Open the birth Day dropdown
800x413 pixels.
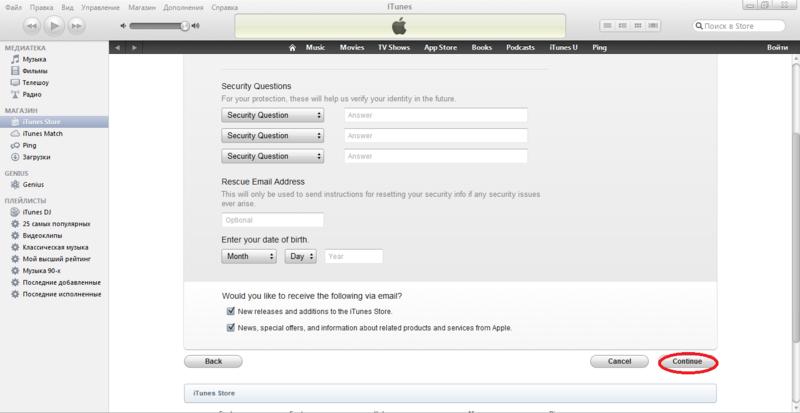coord(301,256)
